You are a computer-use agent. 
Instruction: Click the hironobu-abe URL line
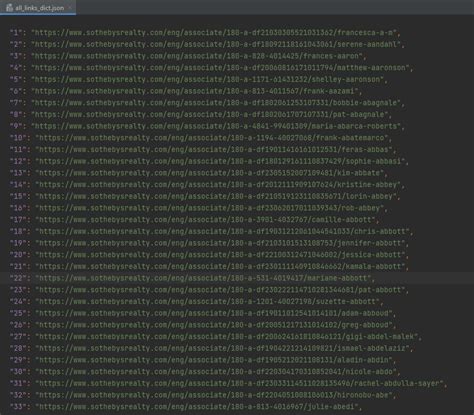[x=214, y=395]
